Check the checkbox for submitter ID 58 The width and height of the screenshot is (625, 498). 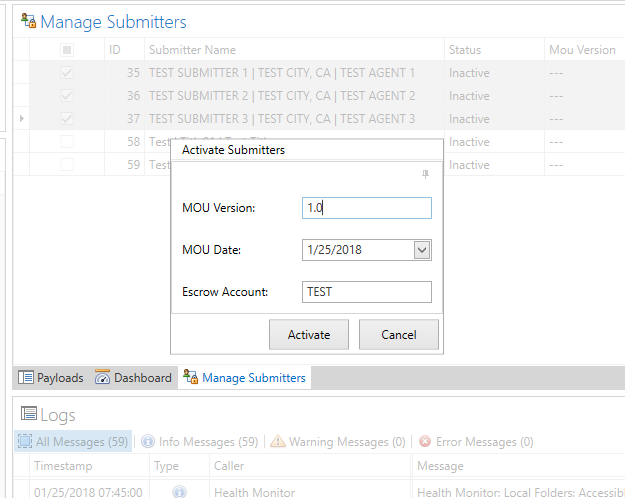pos(67,142)
